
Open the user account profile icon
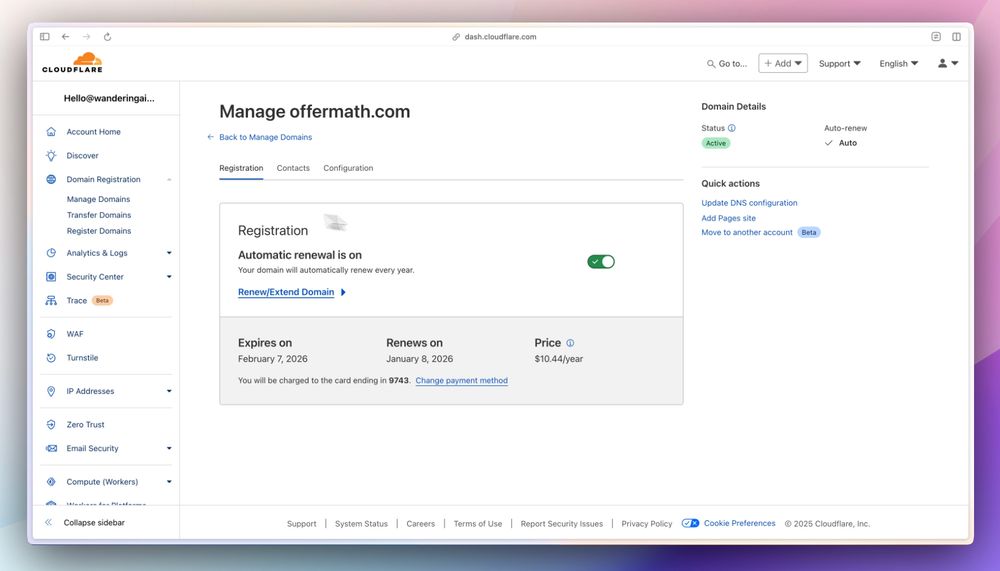point(942,63)
